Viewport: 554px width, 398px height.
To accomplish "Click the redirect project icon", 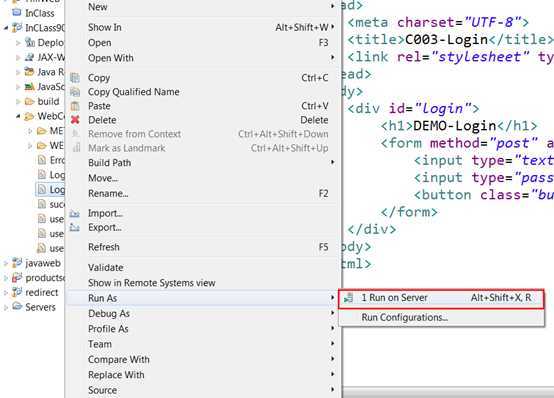I will click(17, 292).
